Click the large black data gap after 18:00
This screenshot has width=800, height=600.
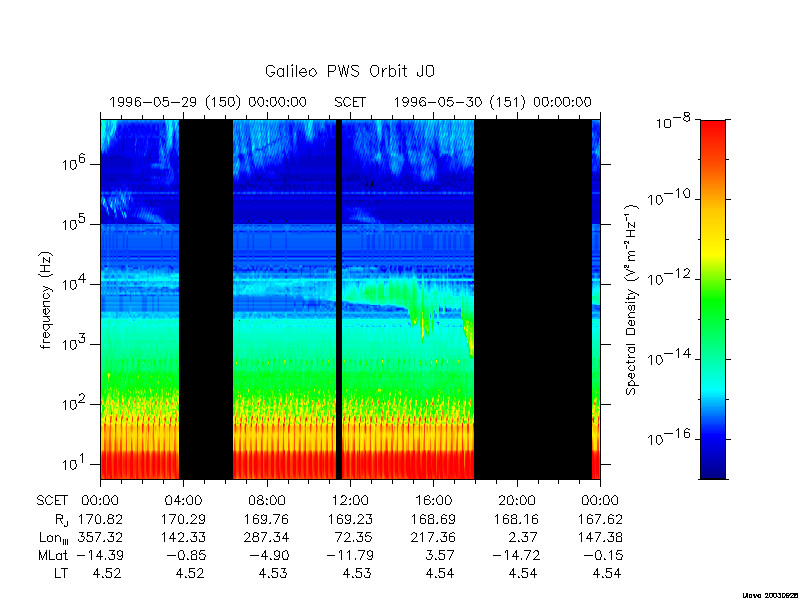533,299
